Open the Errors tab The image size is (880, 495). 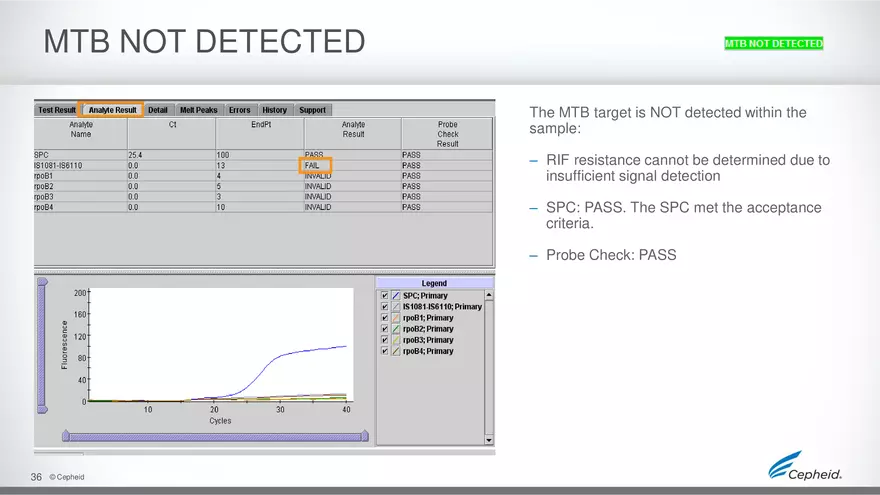pos(239,110)
